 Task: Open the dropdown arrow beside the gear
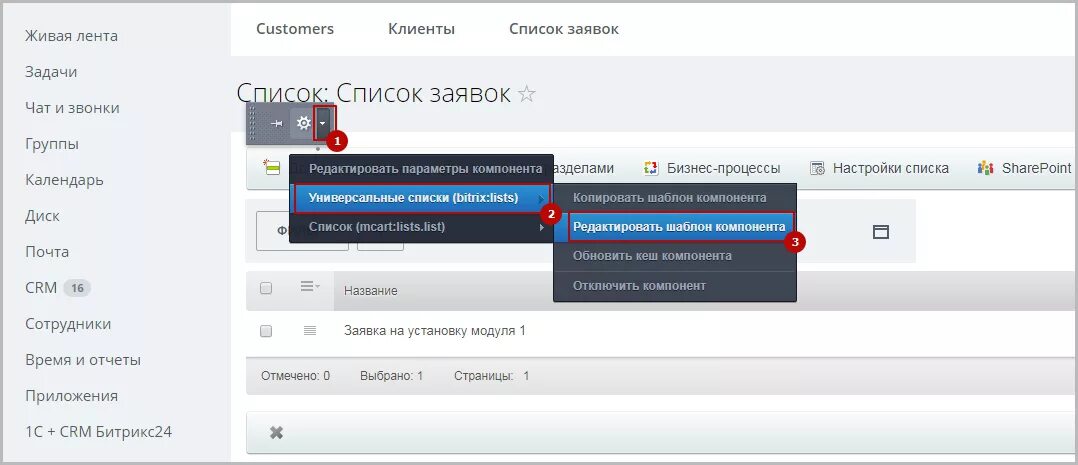click(x=323, y=124)
